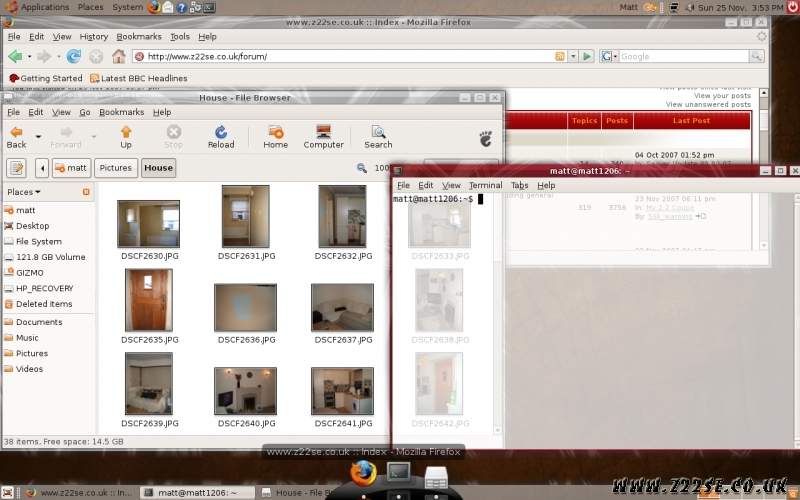This screenshot has height=500, width=800.
Task: Open Search in File Browser toolbar
Action: click(378, 138)
